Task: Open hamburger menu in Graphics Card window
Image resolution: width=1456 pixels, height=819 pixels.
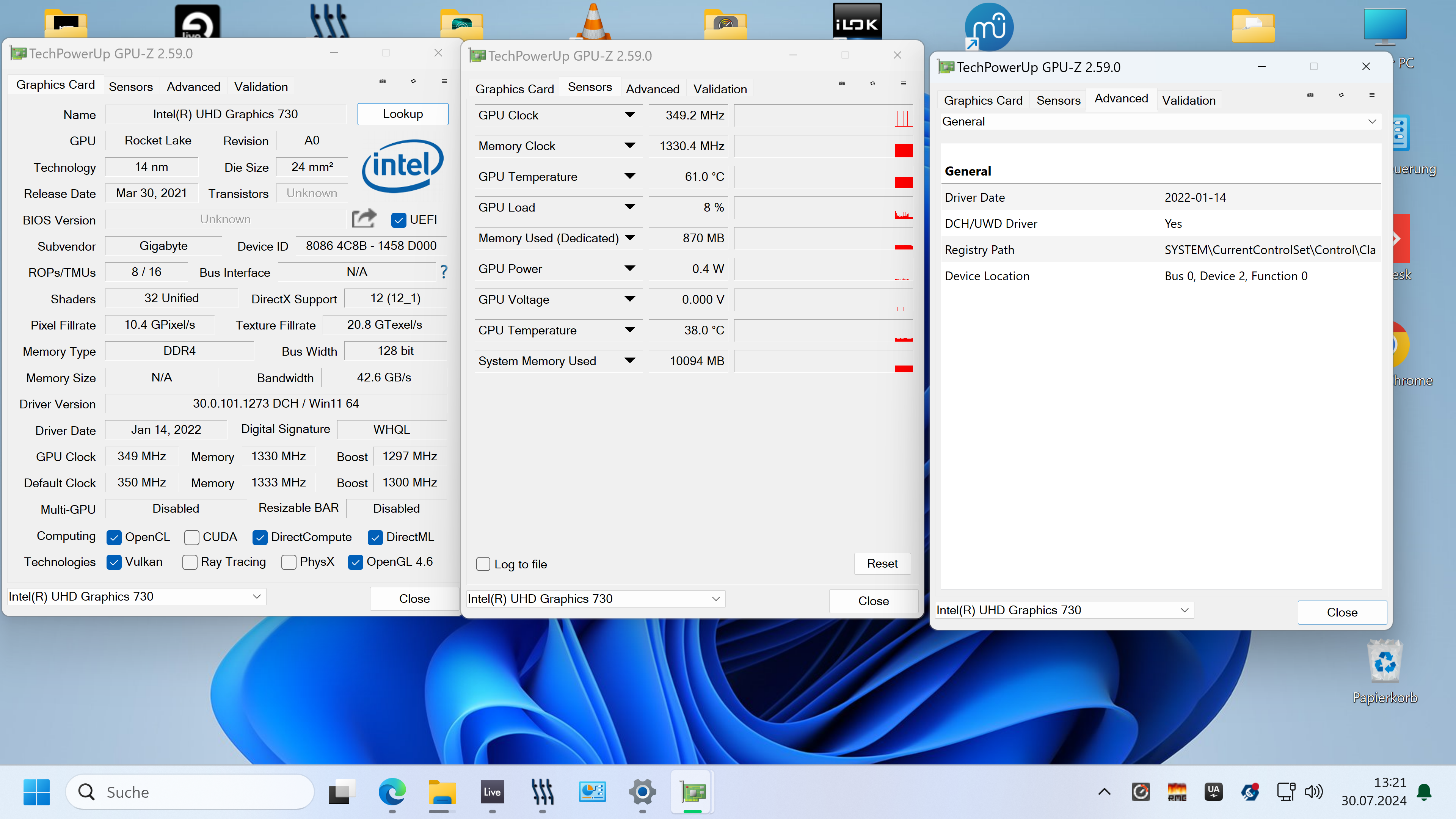Action: point(444,82)
